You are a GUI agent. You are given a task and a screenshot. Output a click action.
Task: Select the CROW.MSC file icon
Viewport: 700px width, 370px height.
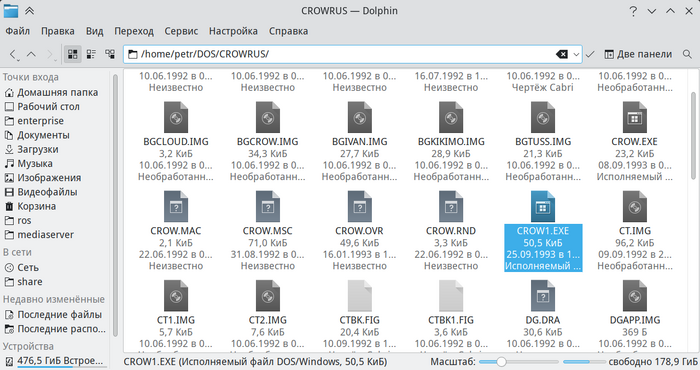(268, 207)
